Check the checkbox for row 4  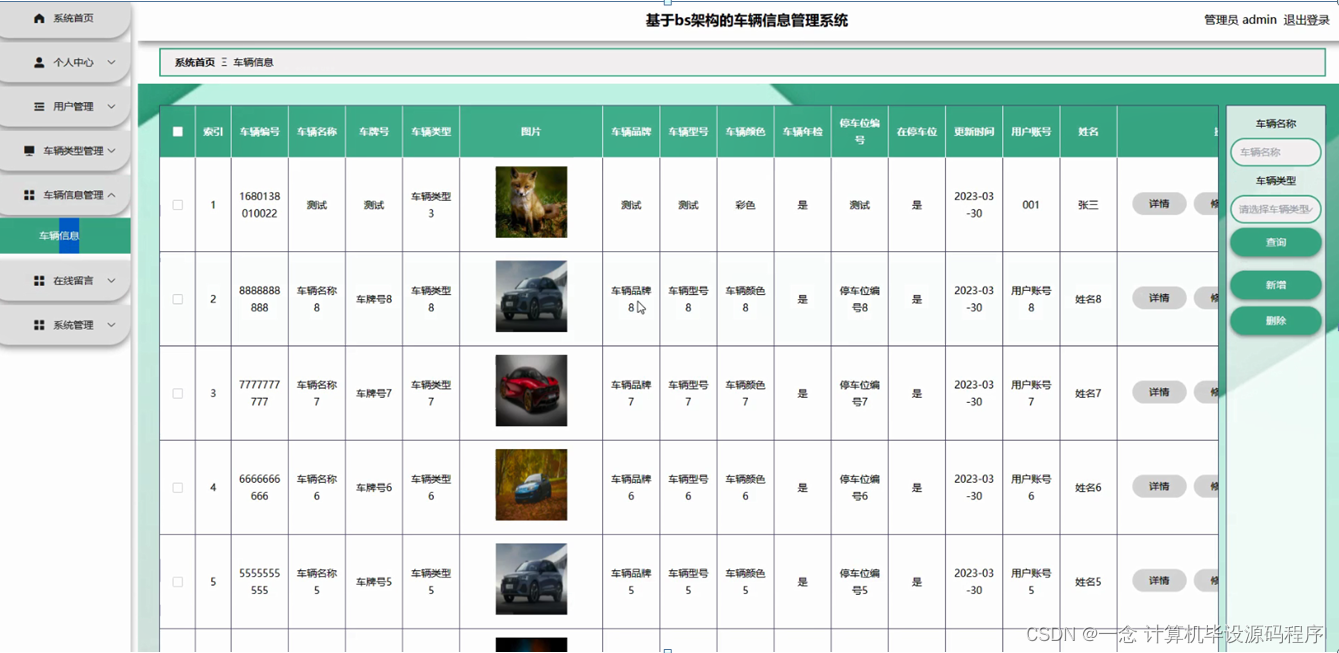coord(178,488)
